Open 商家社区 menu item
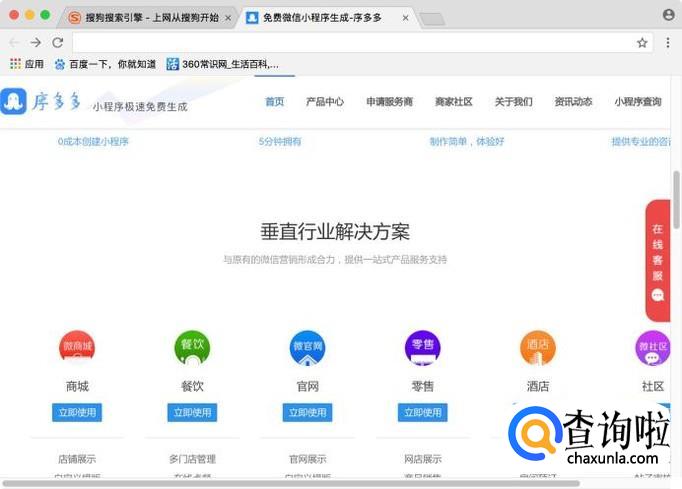 454,102
